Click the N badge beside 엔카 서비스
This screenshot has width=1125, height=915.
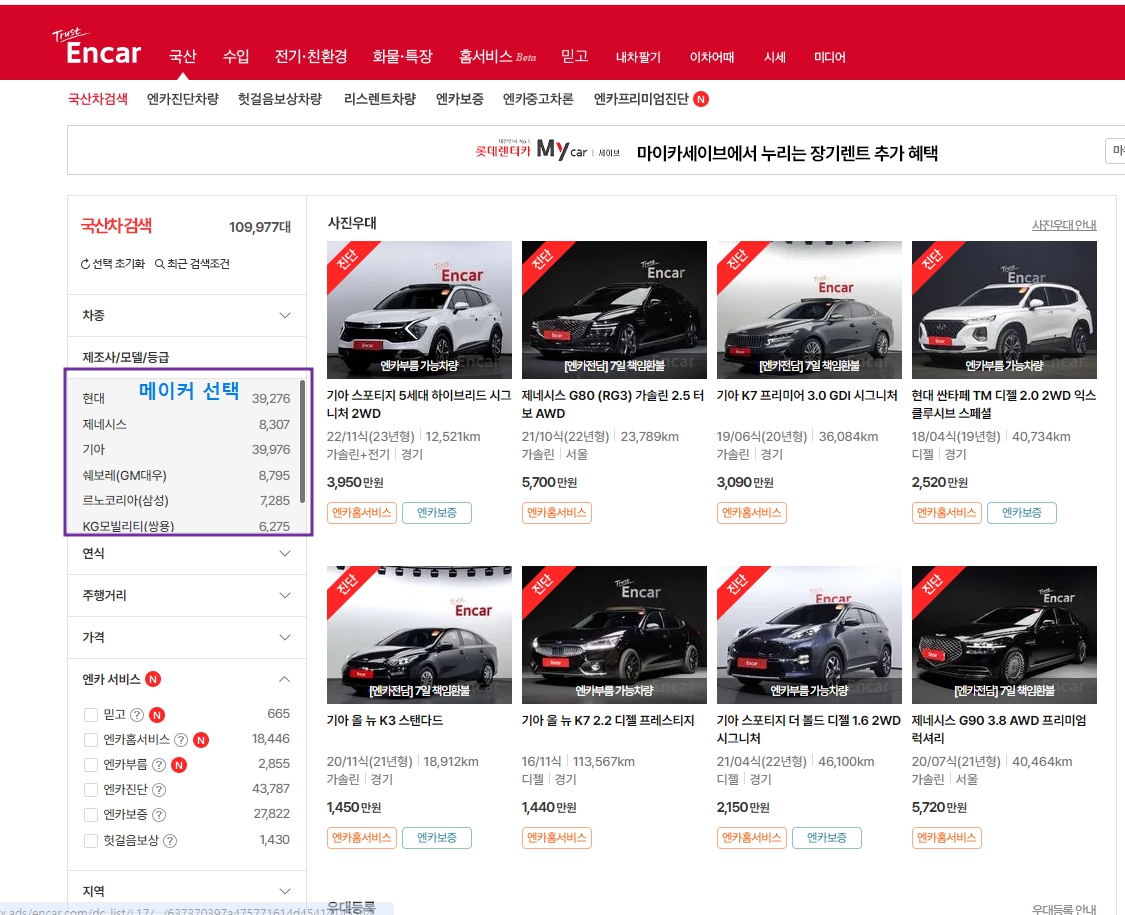[x=153, y=679]
